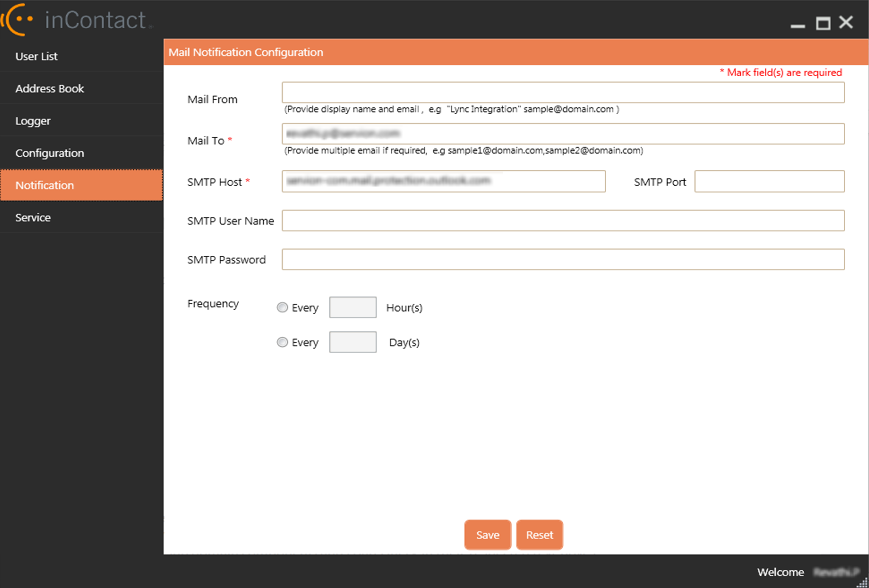Click the SMTP Password input

563,259
